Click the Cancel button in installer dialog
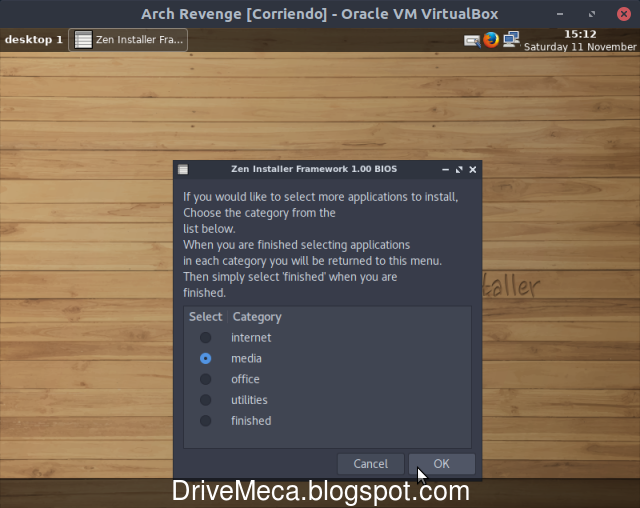The width and height of the screenshot is (640, 508). [371, 464]
